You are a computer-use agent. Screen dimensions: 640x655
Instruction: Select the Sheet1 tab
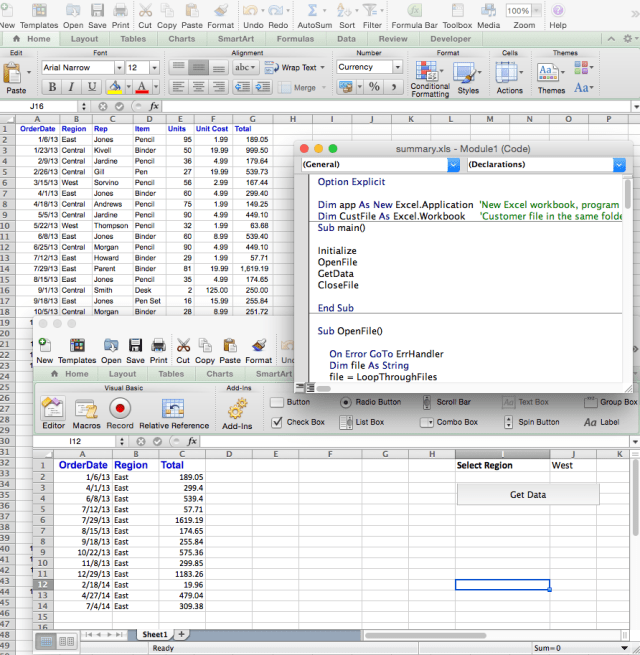tap(155, 634)
